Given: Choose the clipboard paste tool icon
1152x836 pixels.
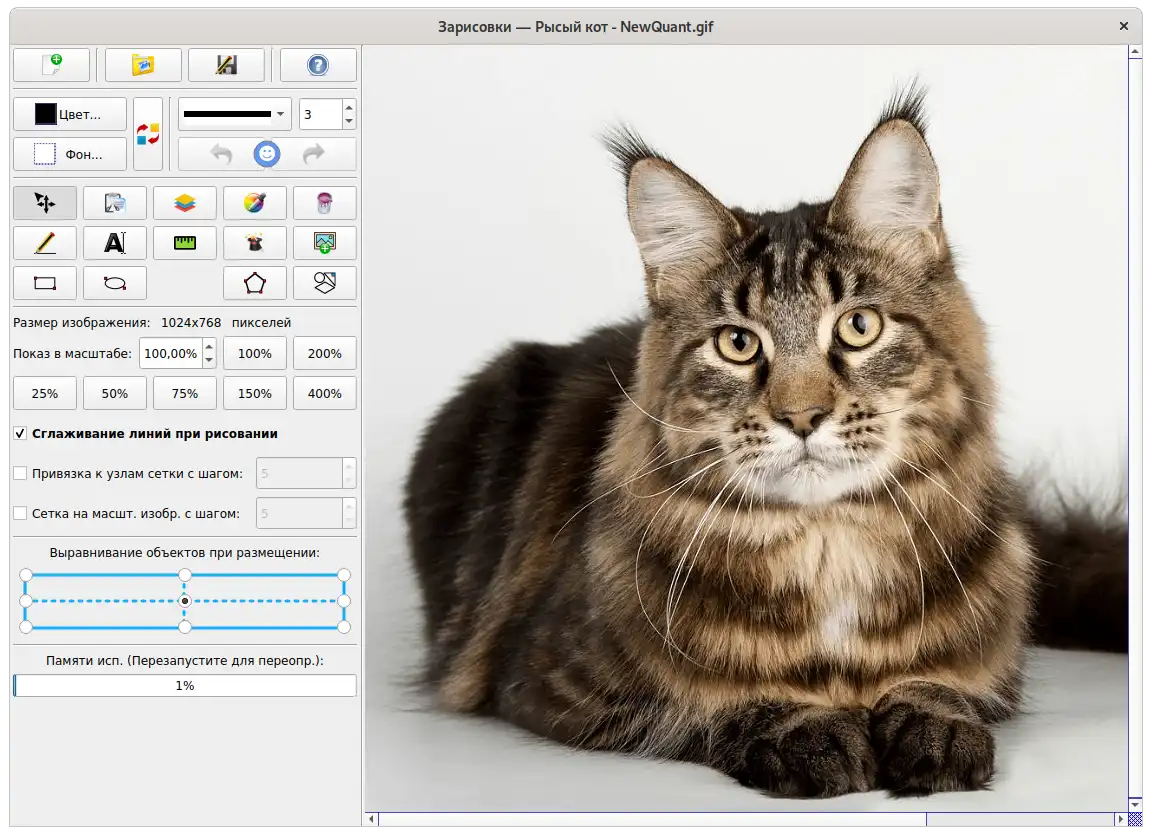Looking at the screenshot, I should (115, 203).
